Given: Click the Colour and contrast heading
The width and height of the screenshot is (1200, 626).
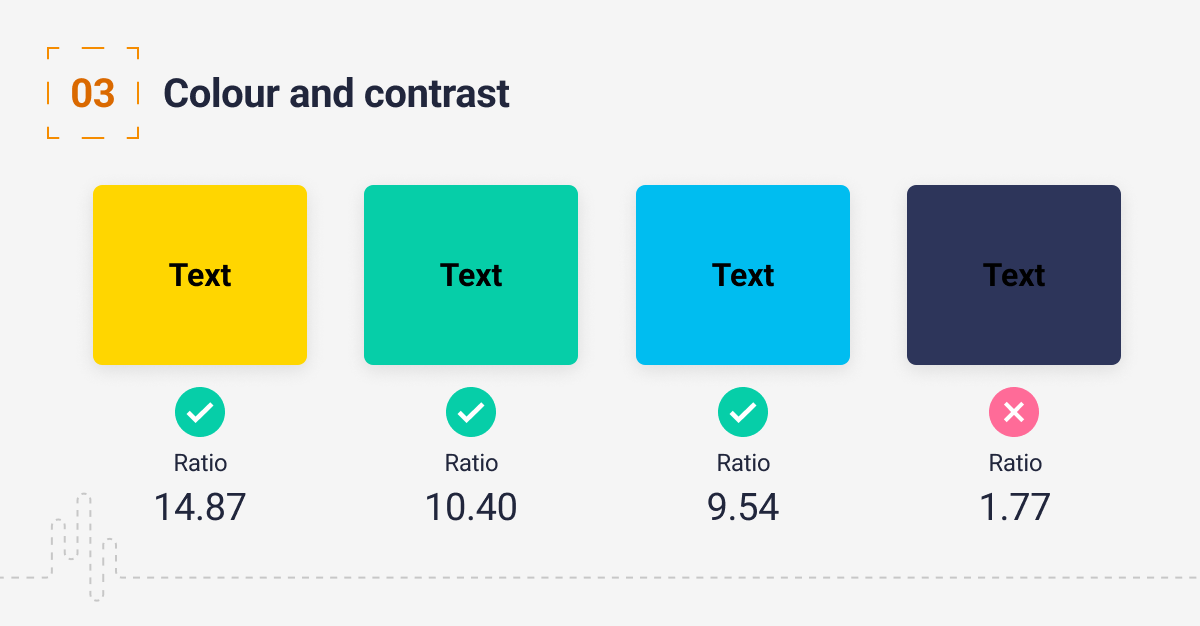Looking at the screenshot, I should pyautogui.click(x=336, y=93).
